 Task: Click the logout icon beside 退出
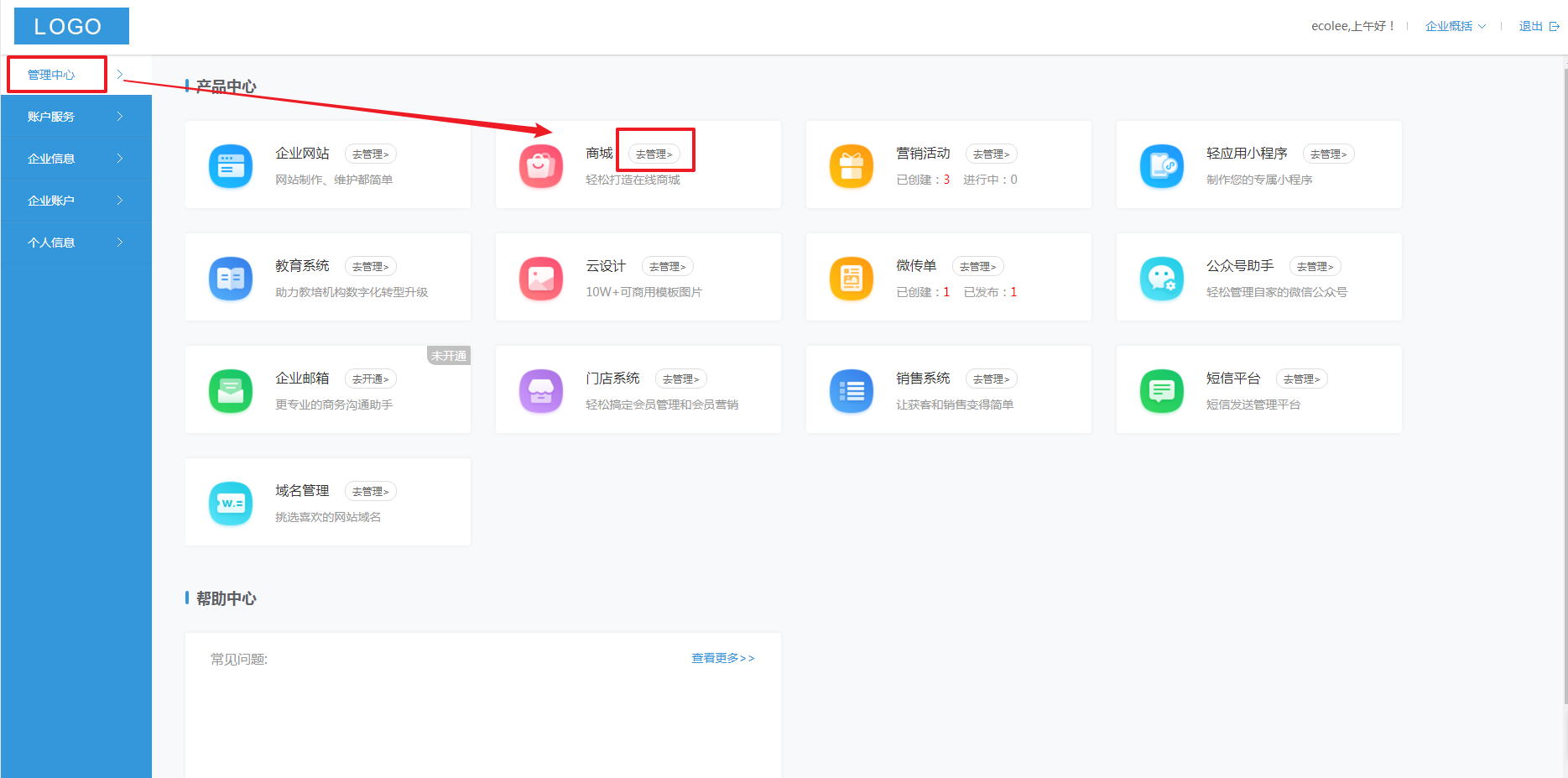click(1554, 26)
